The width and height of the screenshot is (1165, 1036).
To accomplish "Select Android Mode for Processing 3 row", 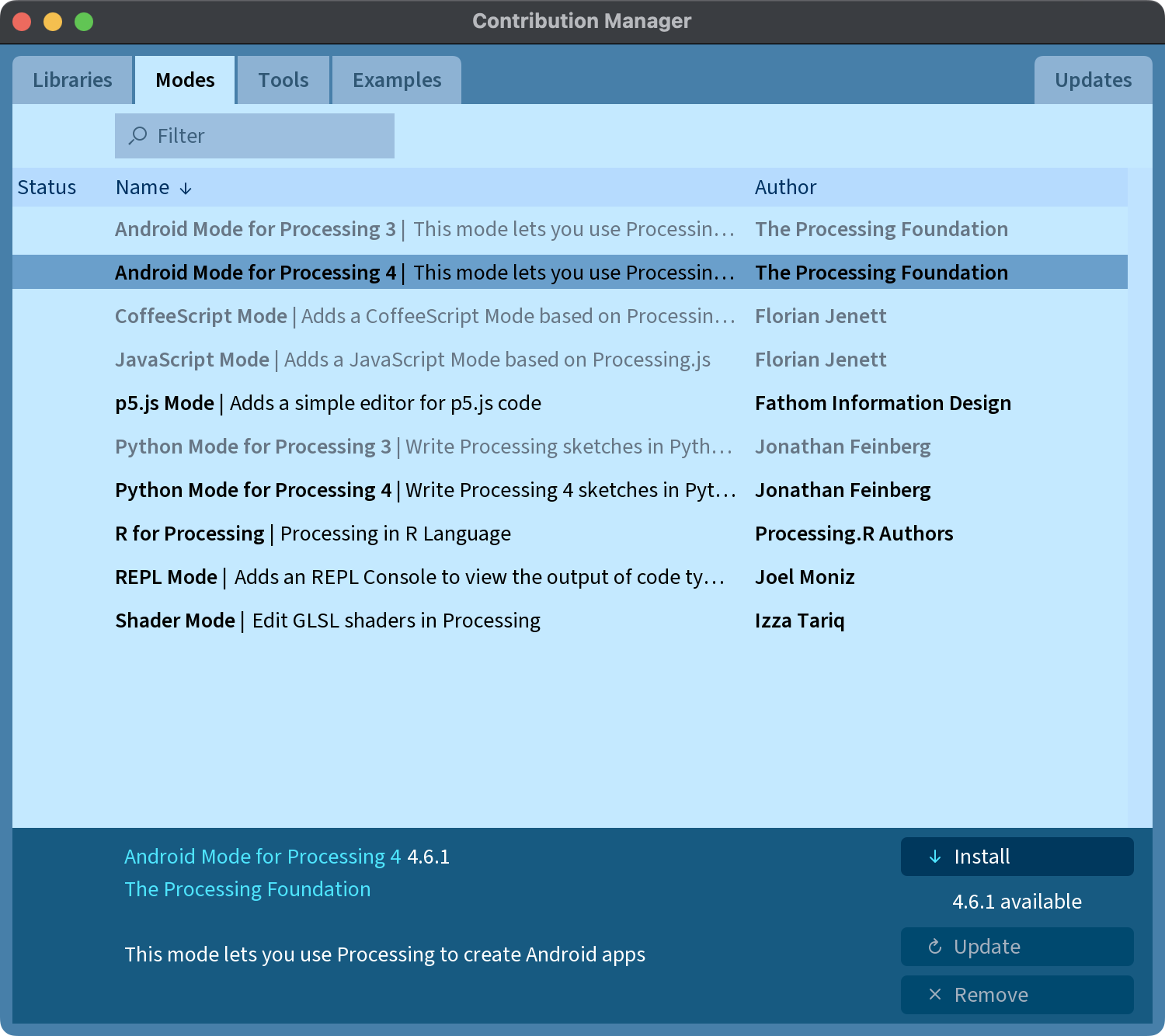I will (570, 229).
